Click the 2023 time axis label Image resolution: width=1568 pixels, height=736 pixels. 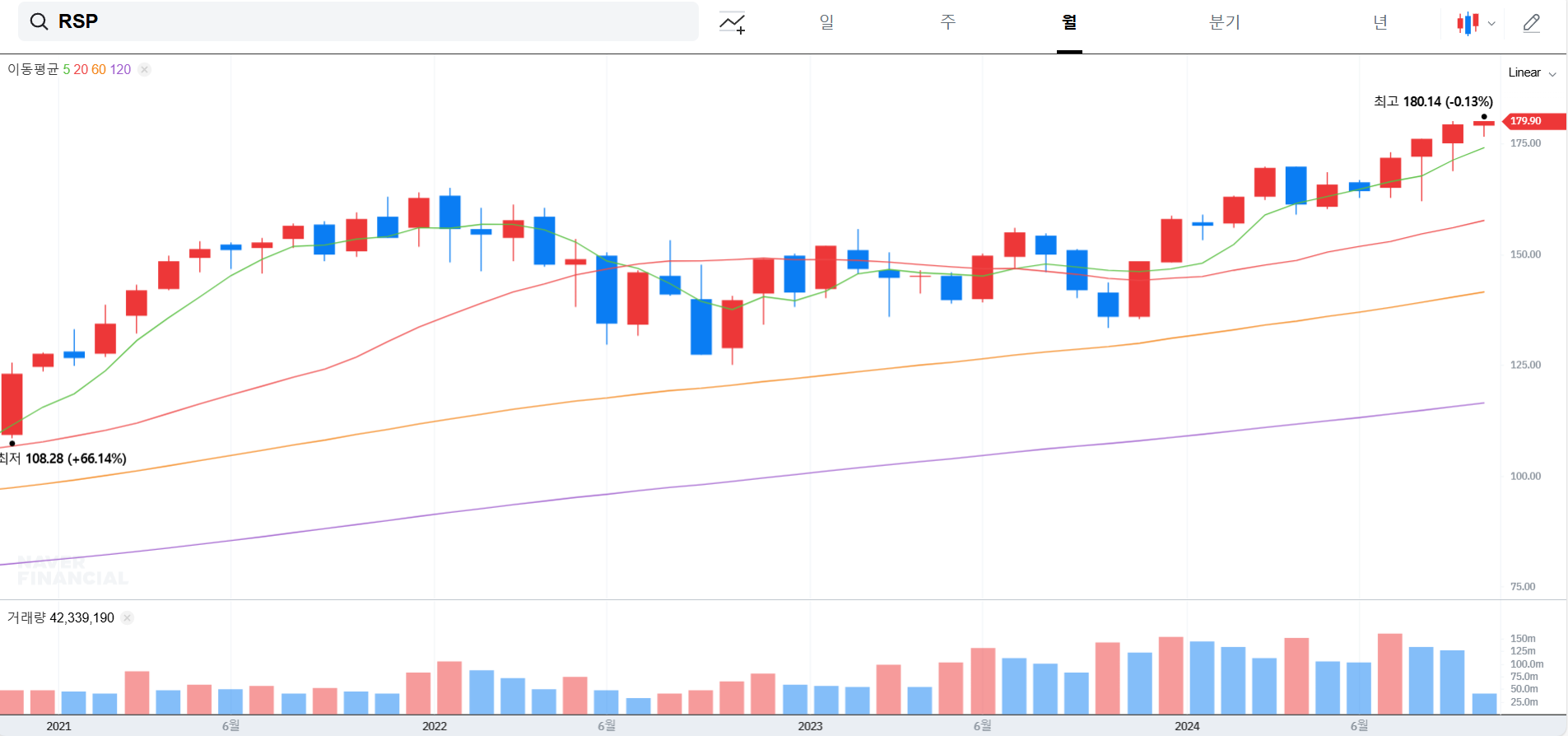click(x=810, y=726)
